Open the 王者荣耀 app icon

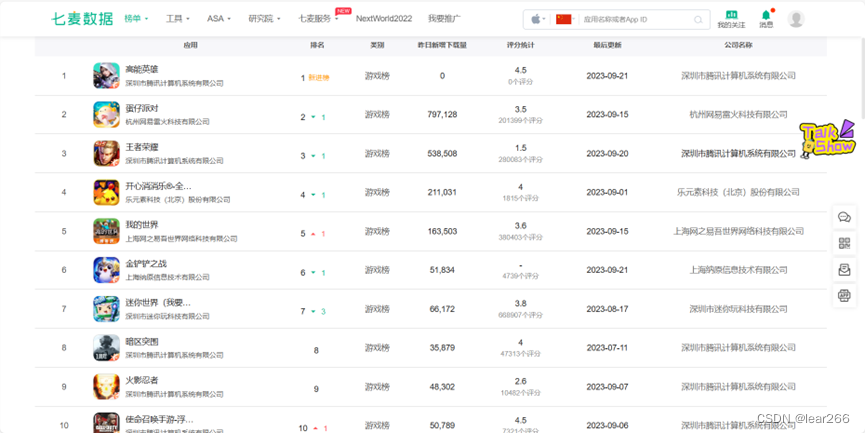(106, 153)
